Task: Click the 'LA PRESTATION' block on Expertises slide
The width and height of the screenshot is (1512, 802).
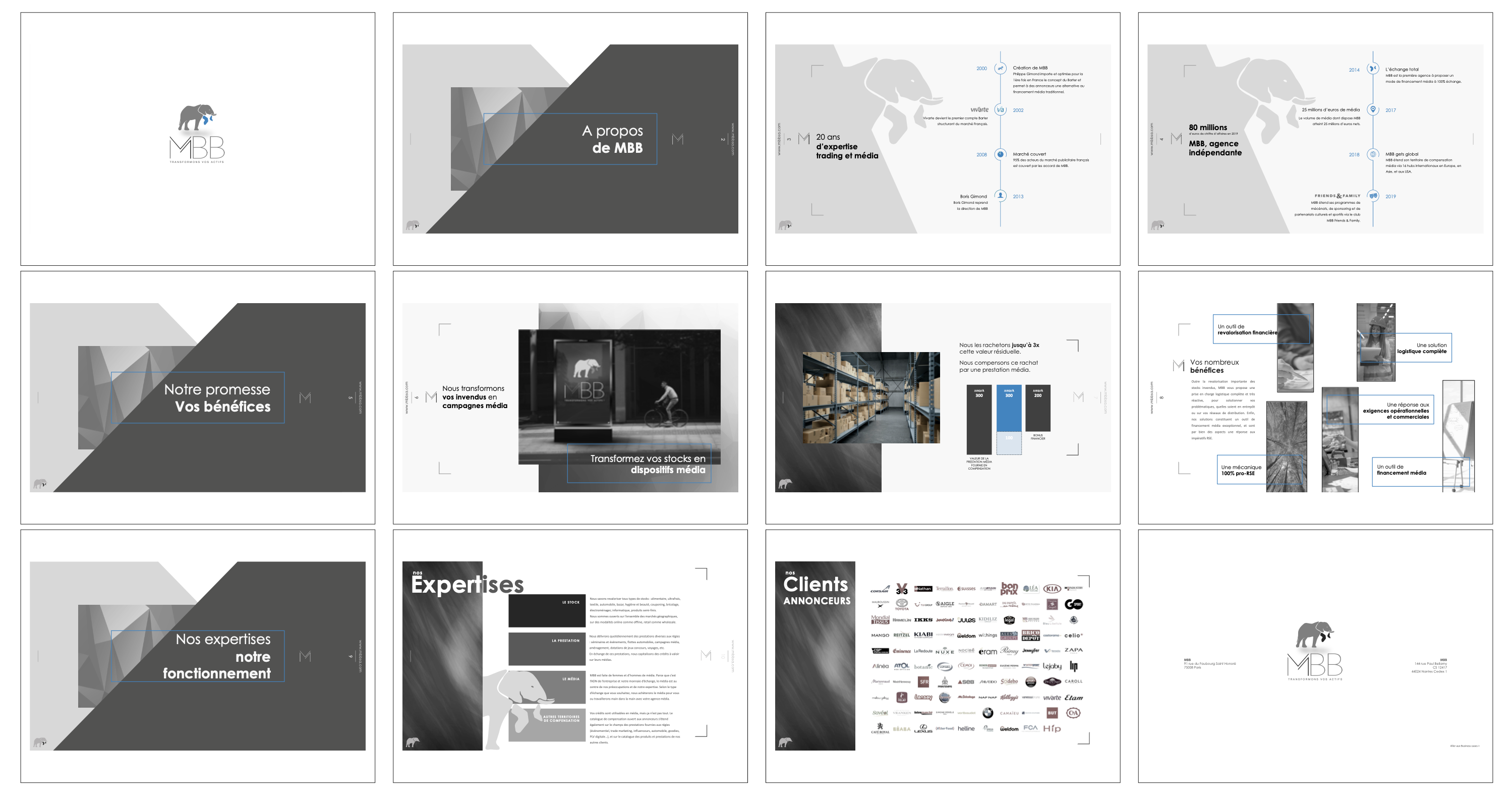Action: click(x=547, y=648)
